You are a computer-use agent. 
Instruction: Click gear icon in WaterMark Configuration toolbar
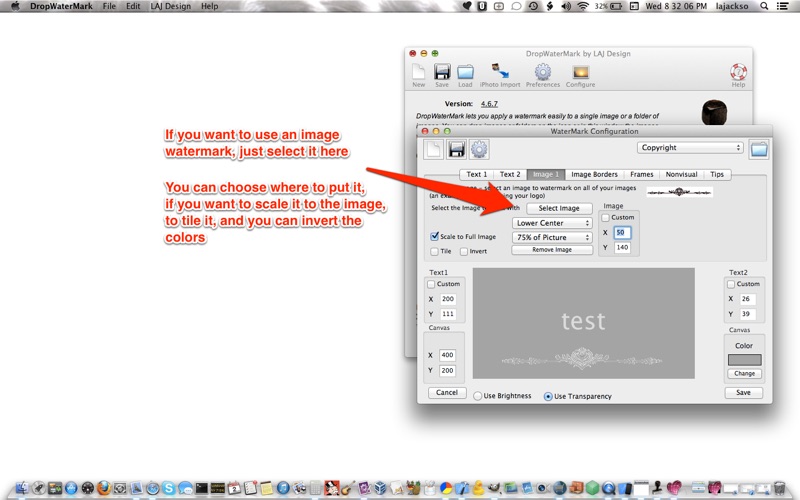[479, 149]
